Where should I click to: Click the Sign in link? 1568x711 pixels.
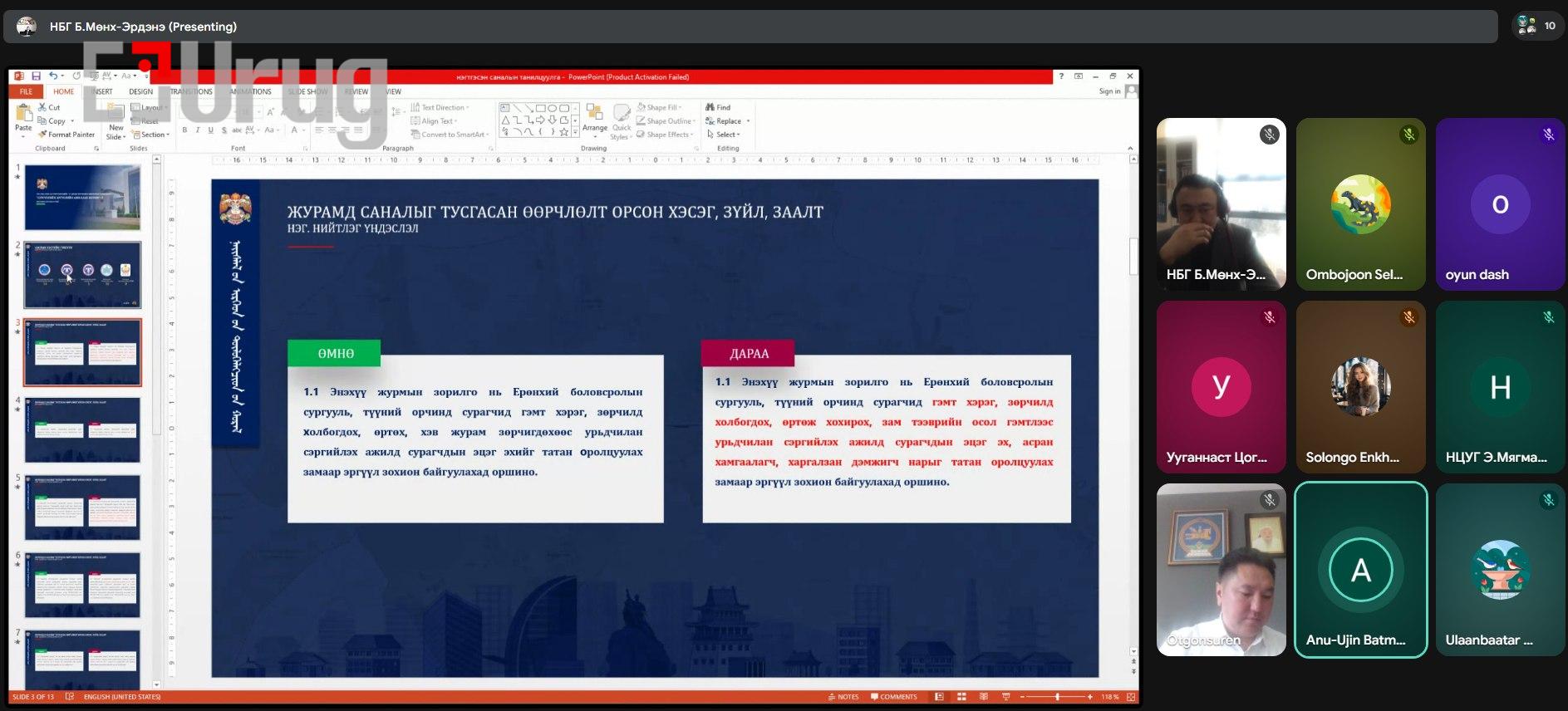click(1109, 91)
